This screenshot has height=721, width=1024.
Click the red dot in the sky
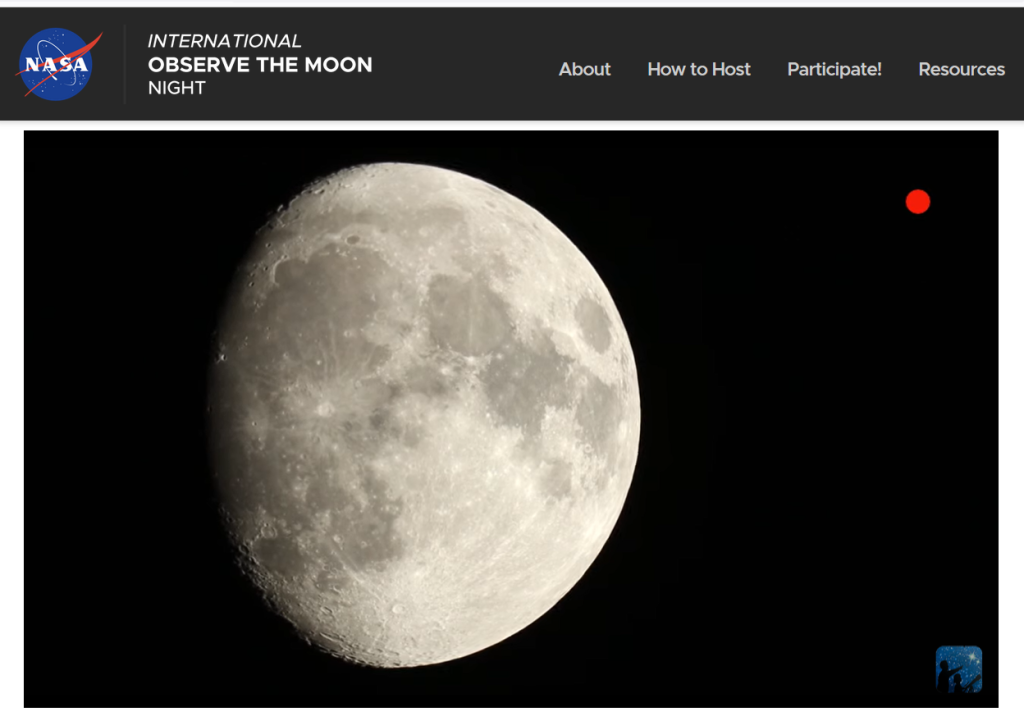click(x=917, y=202)
